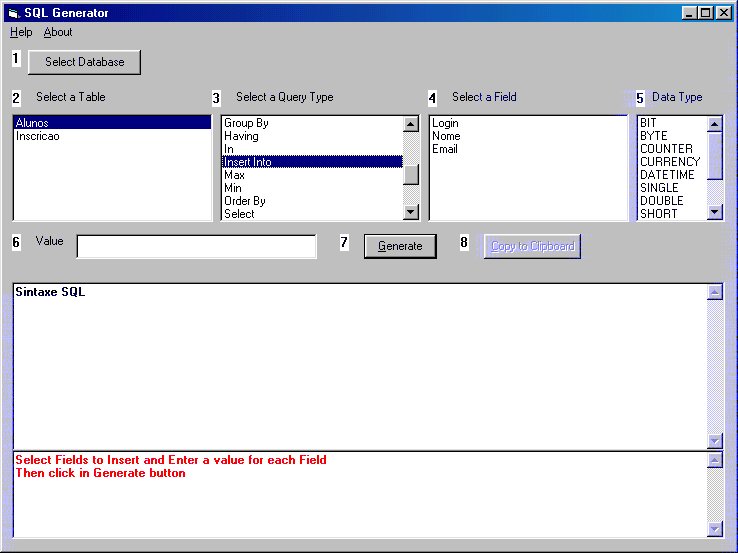This screenshot has width=738, height=553.
Task: Select the Login field
Action: 445,123
